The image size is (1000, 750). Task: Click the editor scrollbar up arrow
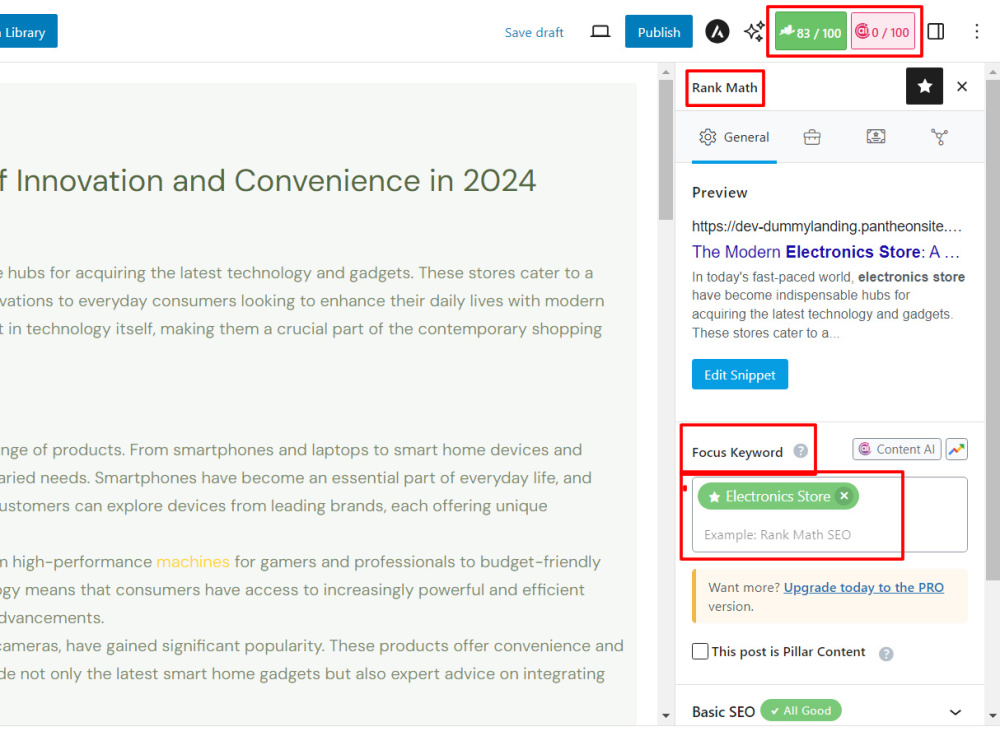[666, 72]
